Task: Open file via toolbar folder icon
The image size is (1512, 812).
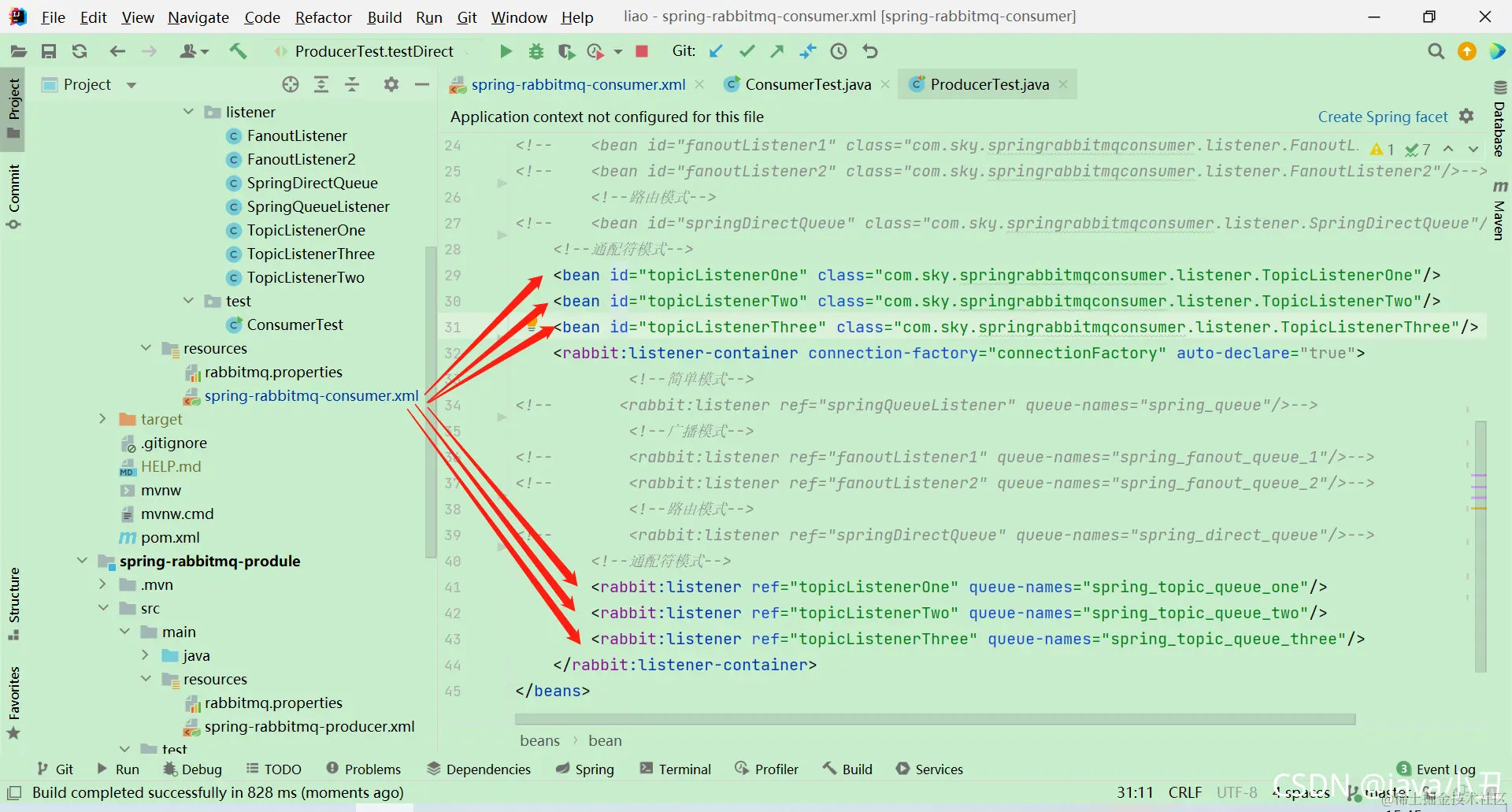Action: point(18,51)
